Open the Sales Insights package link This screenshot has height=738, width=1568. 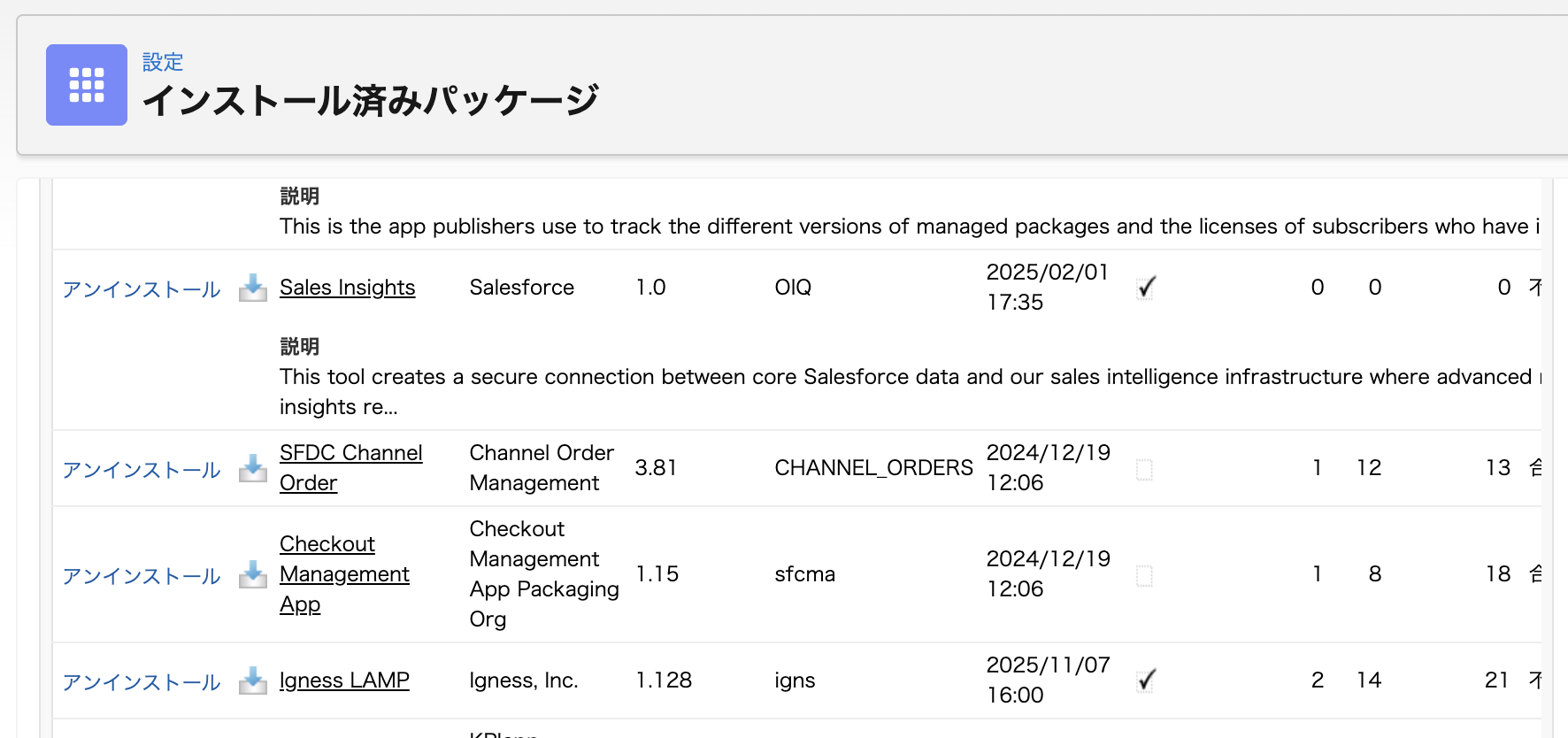coord(347,288)
